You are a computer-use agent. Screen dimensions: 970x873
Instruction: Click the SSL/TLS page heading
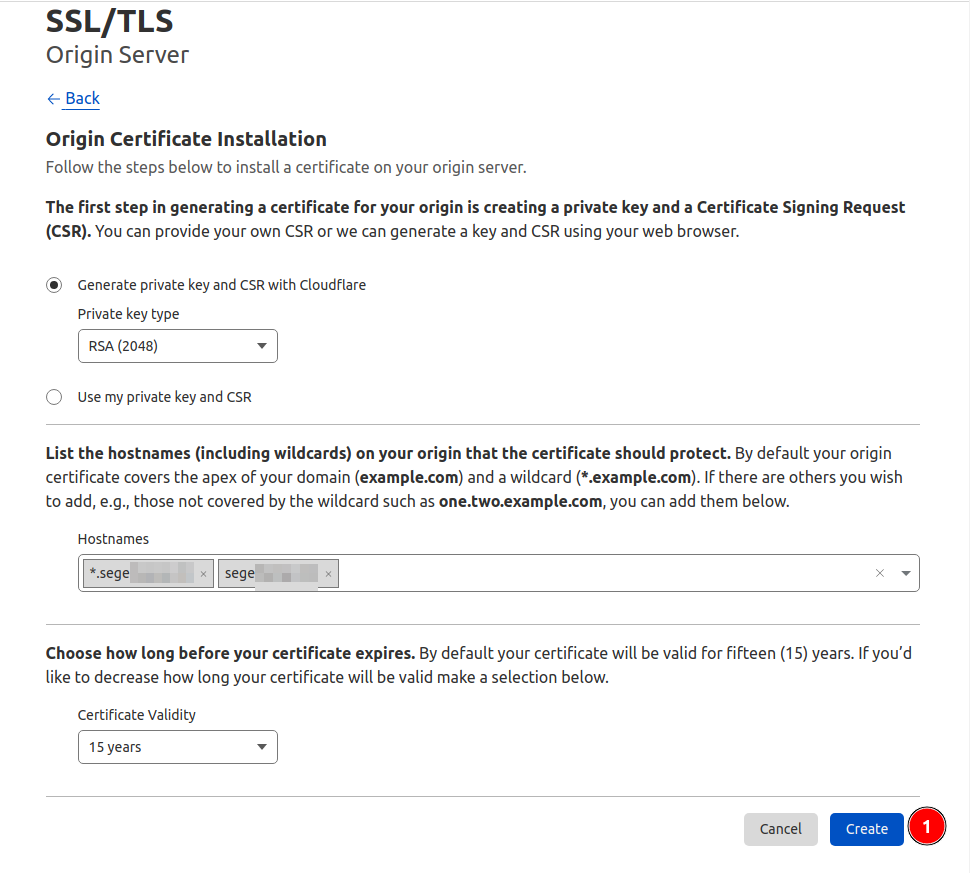tap(109, 21)
